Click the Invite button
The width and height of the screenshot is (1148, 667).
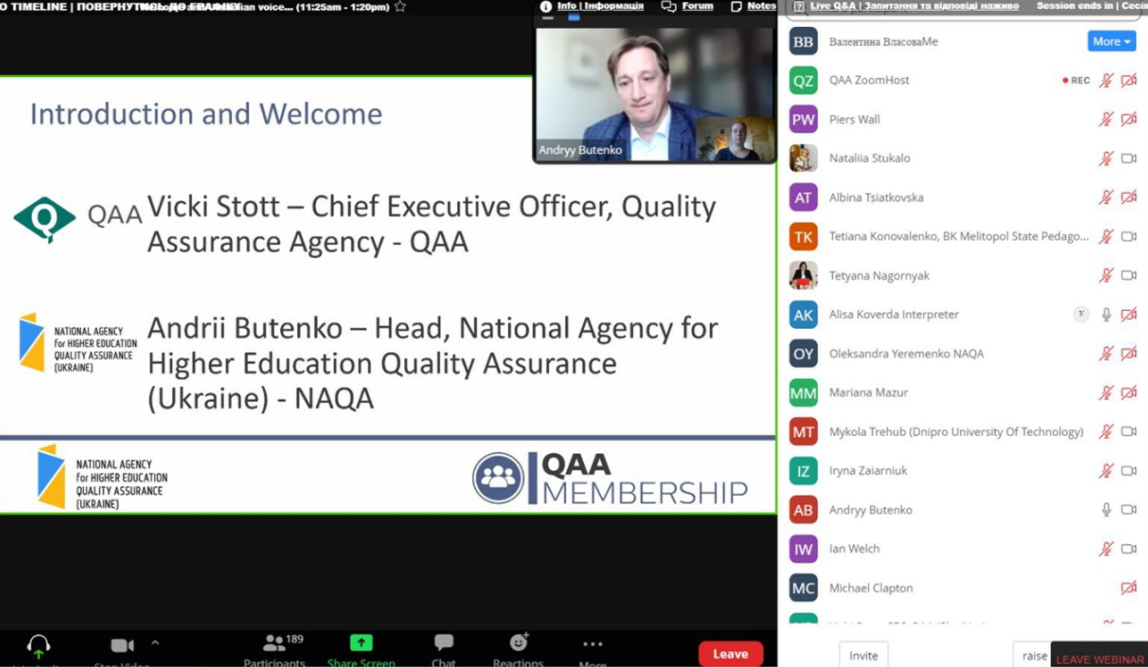[x=863, y=655]
